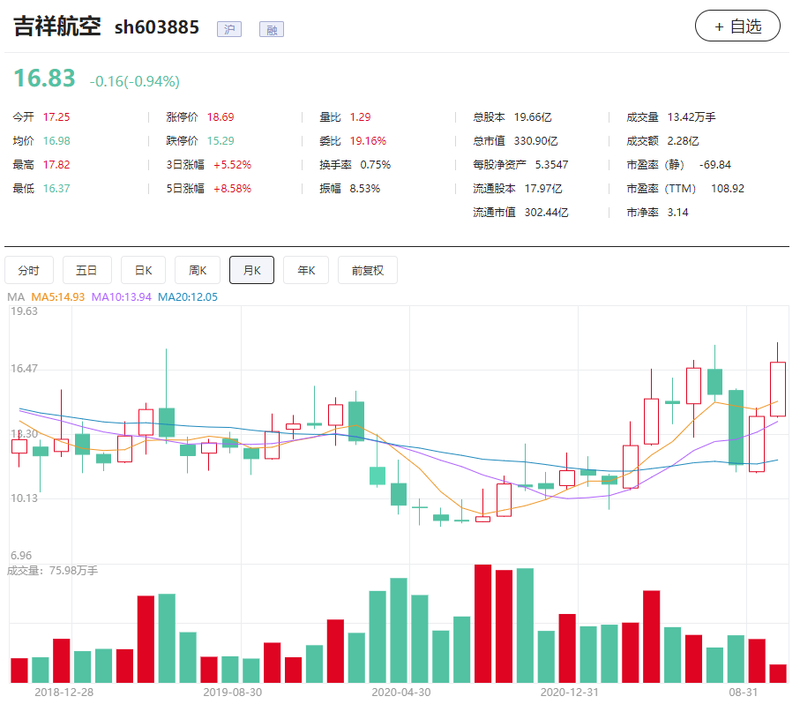Click the stock name 吉祥航空
The width and height of the screenshot is (800, 704).
coord(57,27)
